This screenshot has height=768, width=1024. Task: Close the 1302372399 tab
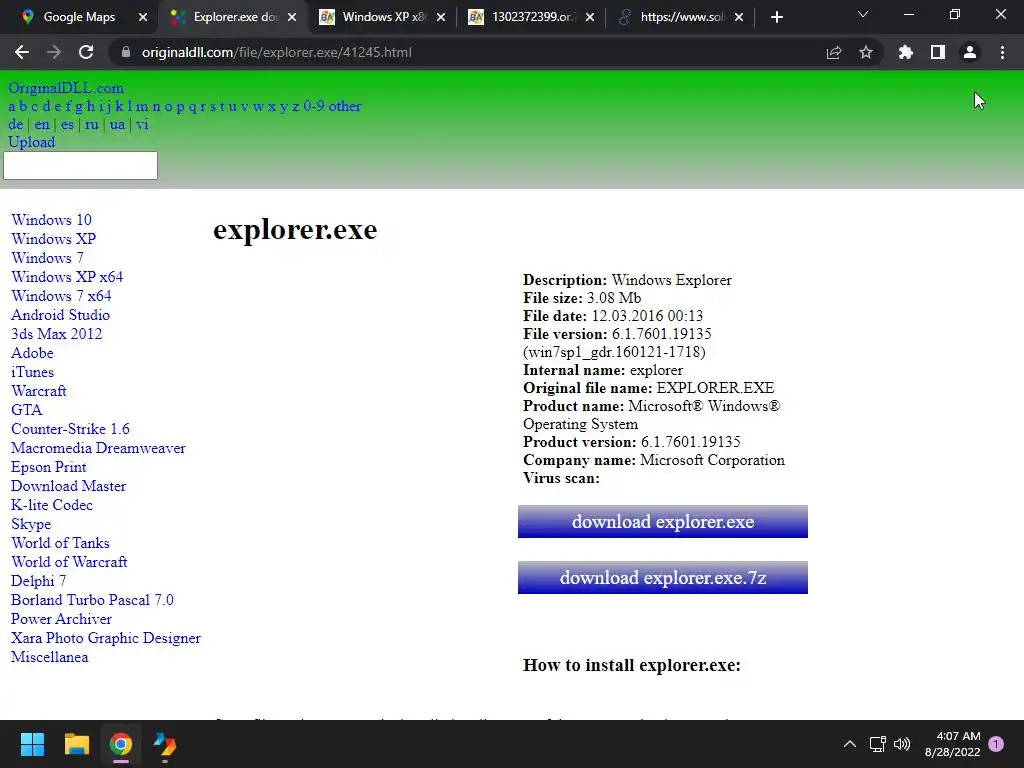click(590, 17)
